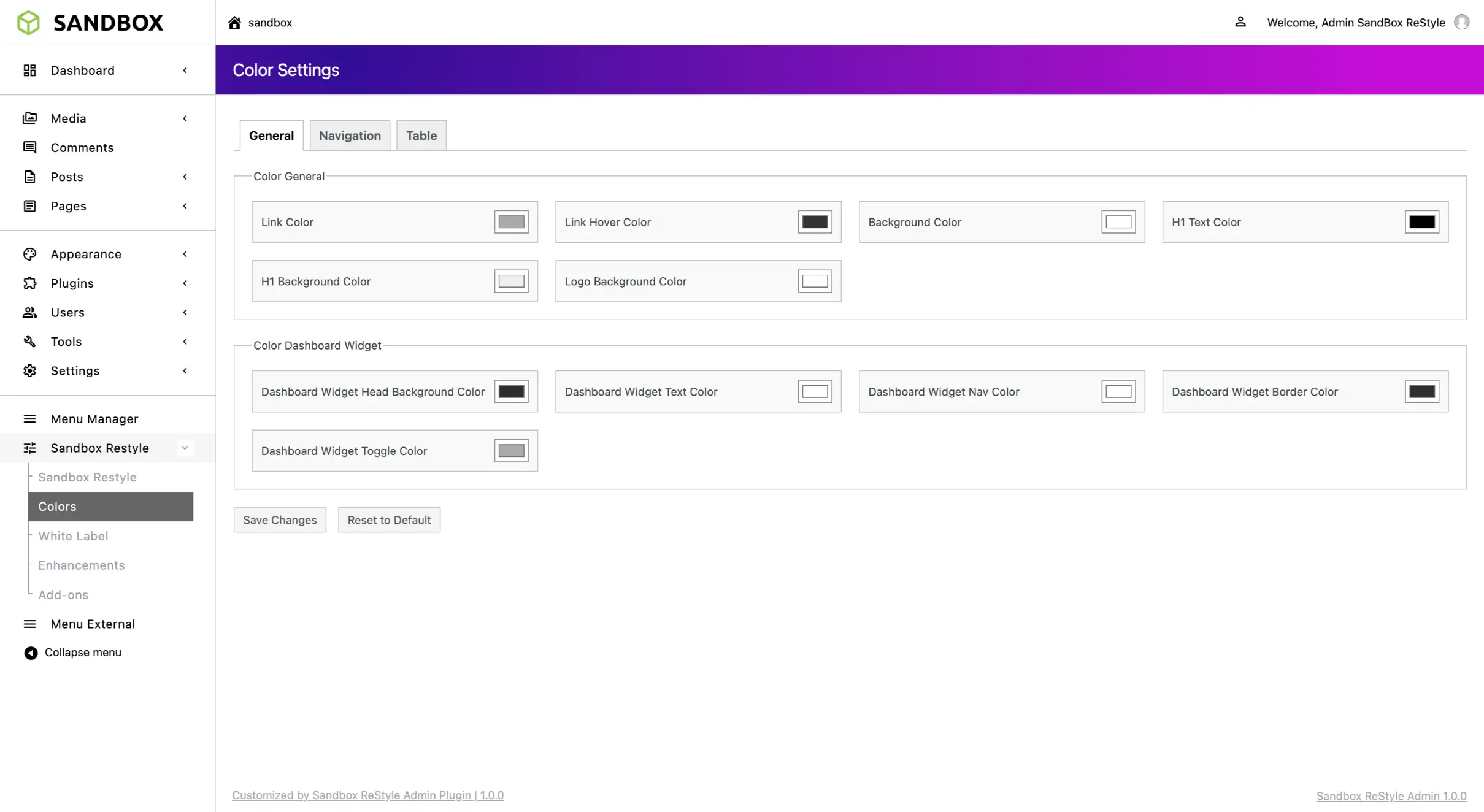Collapse the Sandbox Restyle submenu arrow

coord(185,448)
